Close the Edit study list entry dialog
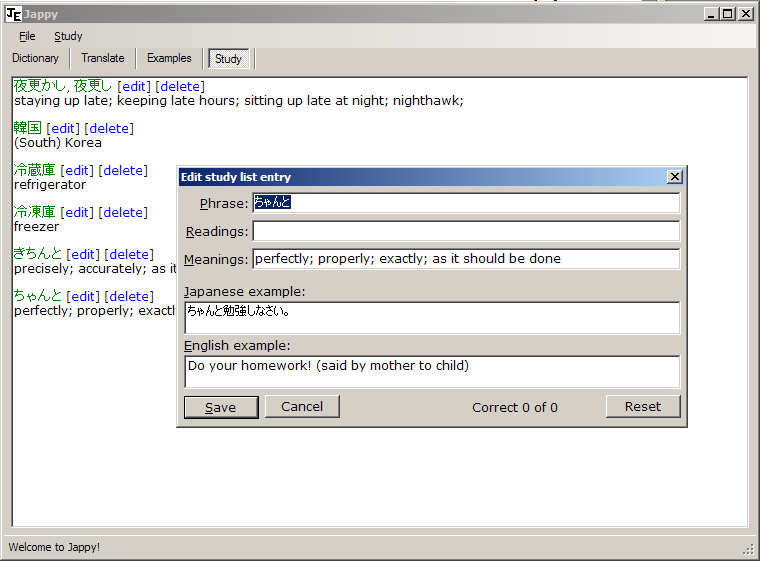 [x=674, y=177]
